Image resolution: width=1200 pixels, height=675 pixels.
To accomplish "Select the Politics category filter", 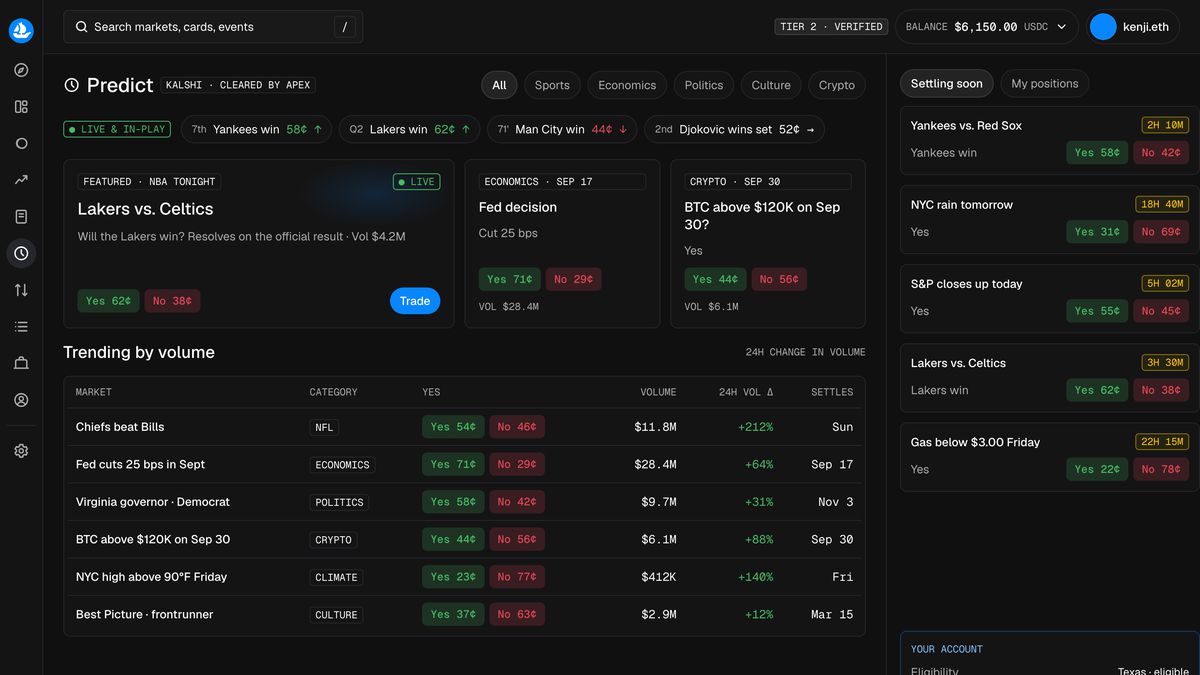I will [704, 85].
